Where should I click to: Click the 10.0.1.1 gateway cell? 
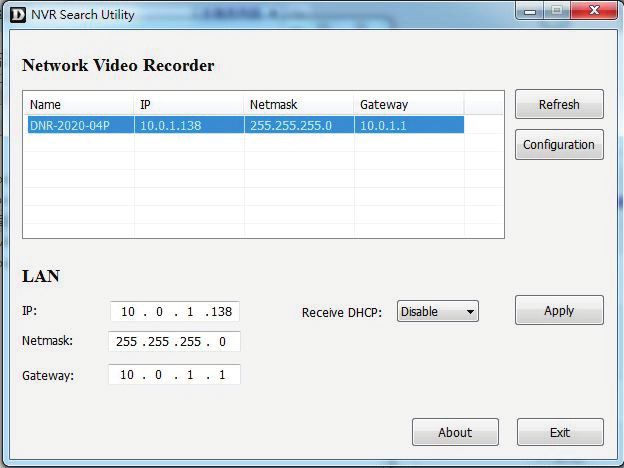[409, 125]
